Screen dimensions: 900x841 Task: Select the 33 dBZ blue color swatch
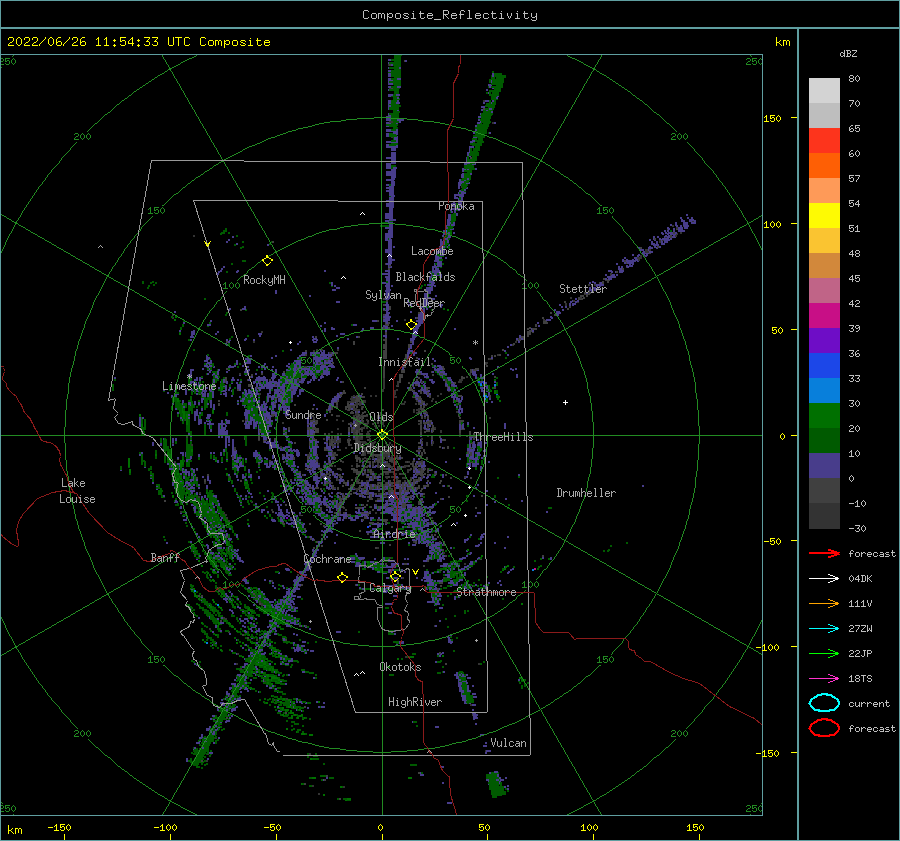(x=824, y=390)
